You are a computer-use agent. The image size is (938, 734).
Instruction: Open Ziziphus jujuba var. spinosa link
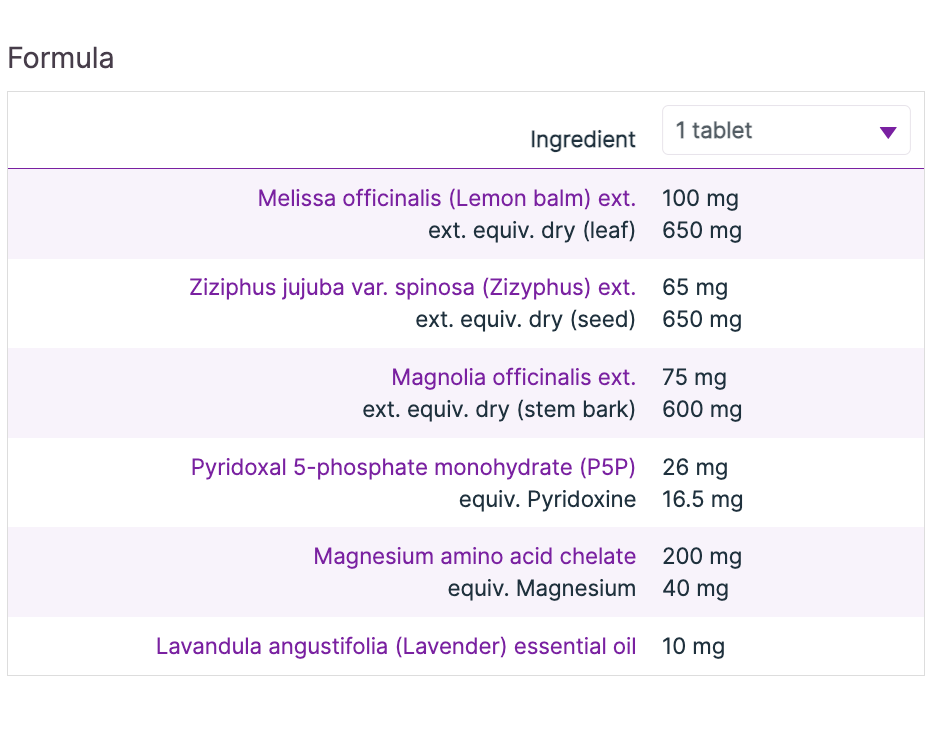tap(412, 288)
